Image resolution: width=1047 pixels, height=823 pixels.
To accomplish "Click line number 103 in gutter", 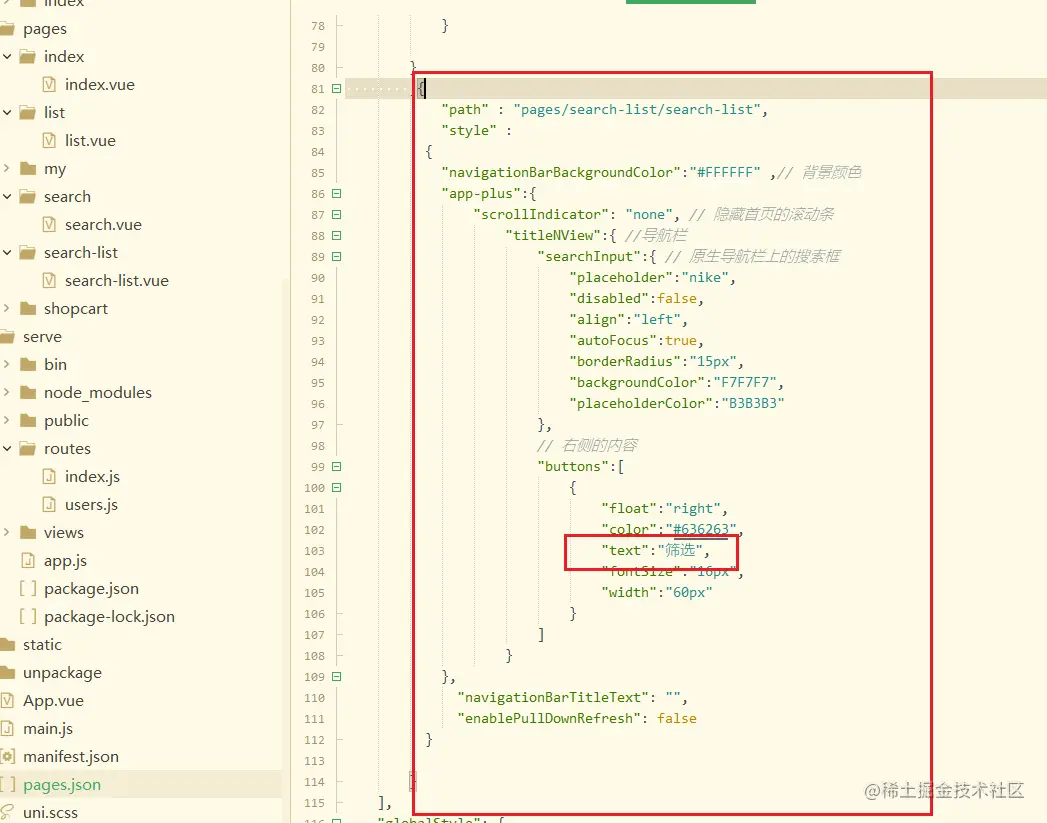I will tap(314, 551).
